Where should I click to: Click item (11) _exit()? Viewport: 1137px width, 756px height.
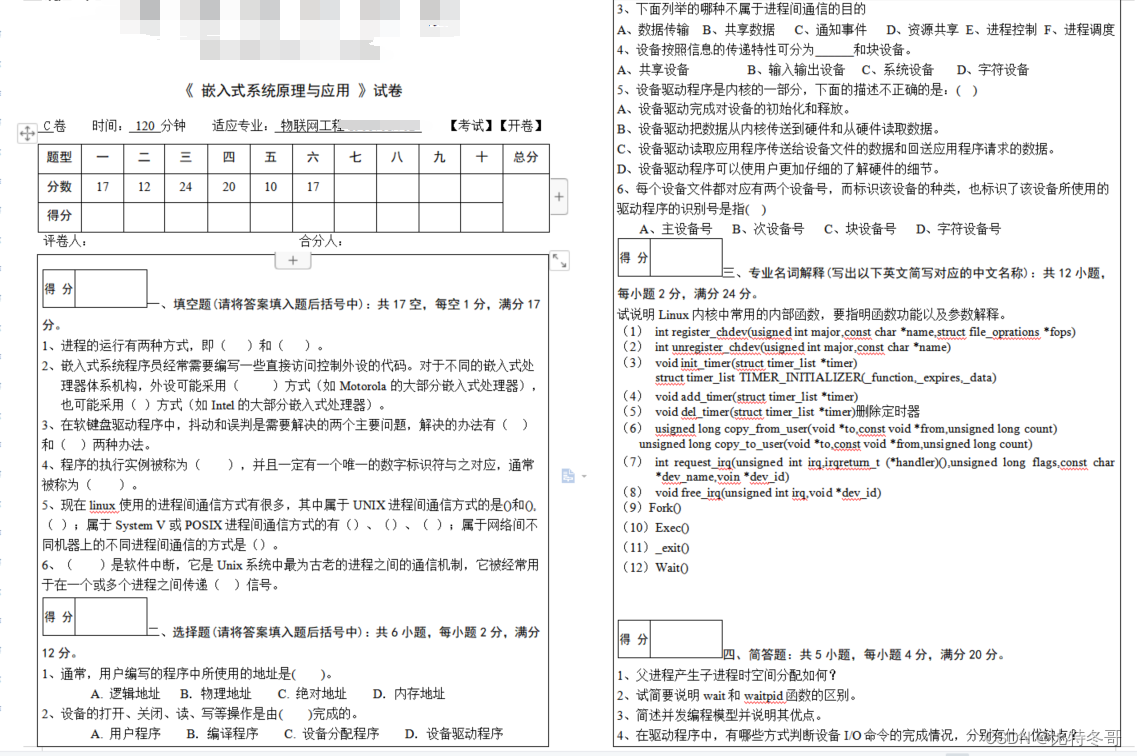656,548
